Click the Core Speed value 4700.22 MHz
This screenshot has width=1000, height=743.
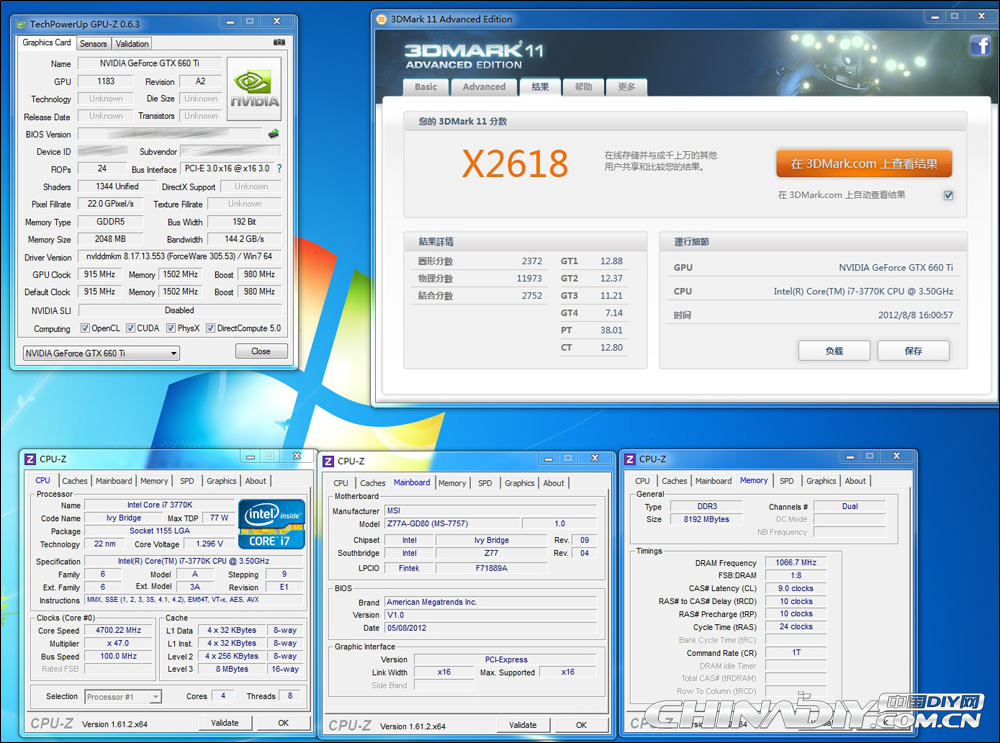[x=119, y=630]
